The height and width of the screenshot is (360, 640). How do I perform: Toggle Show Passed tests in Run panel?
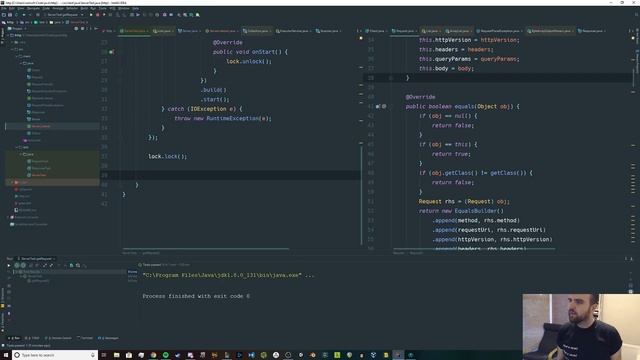click(x=17, y=265)
